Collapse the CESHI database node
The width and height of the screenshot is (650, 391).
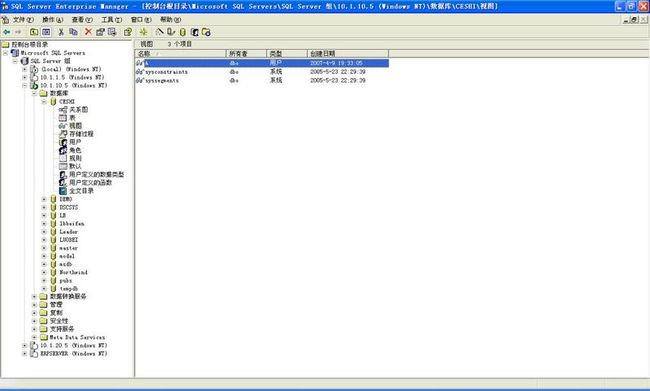click(44, 102)
